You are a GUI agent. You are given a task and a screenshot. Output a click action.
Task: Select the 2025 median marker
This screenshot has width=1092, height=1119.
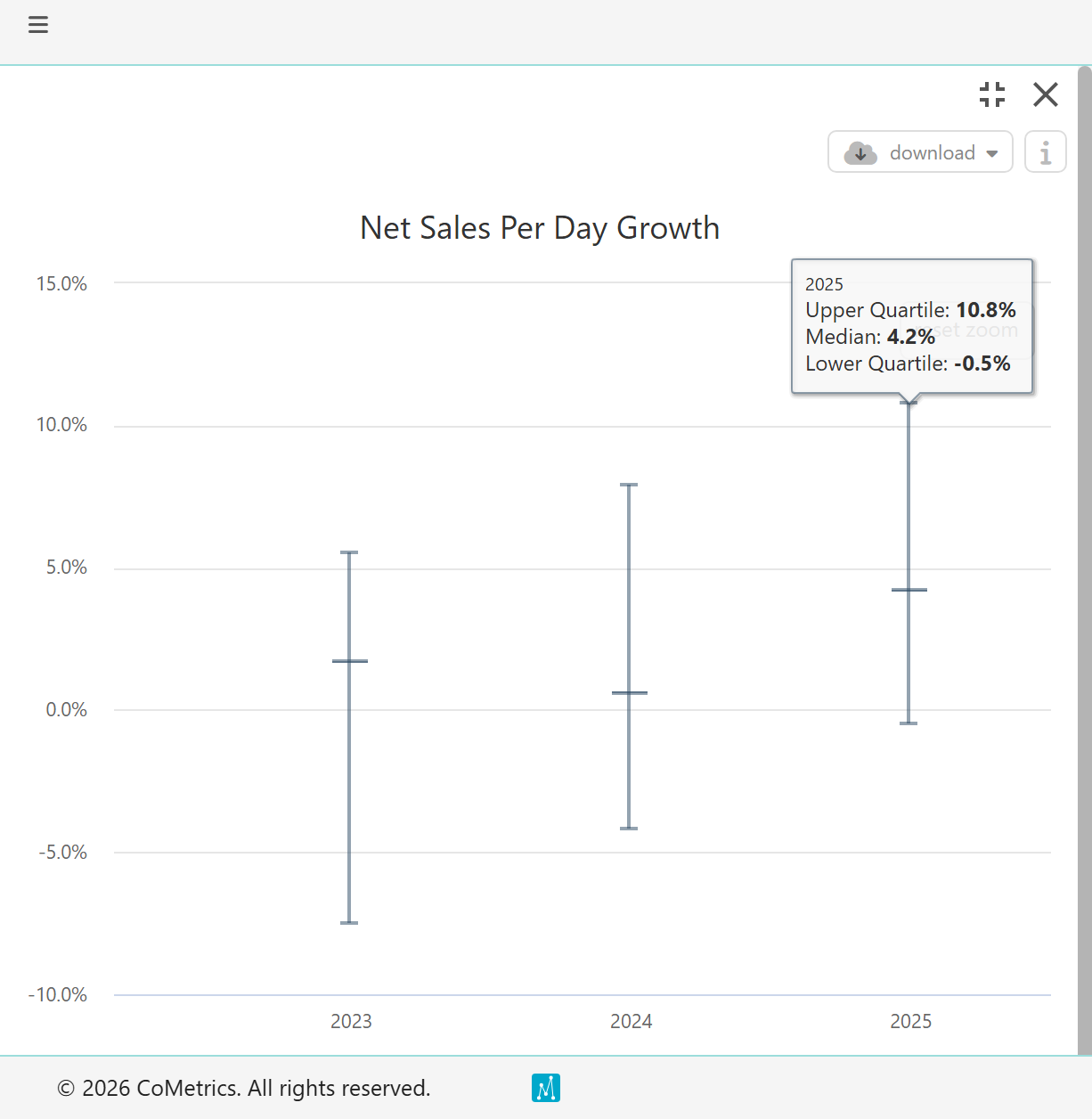[909, 590]
